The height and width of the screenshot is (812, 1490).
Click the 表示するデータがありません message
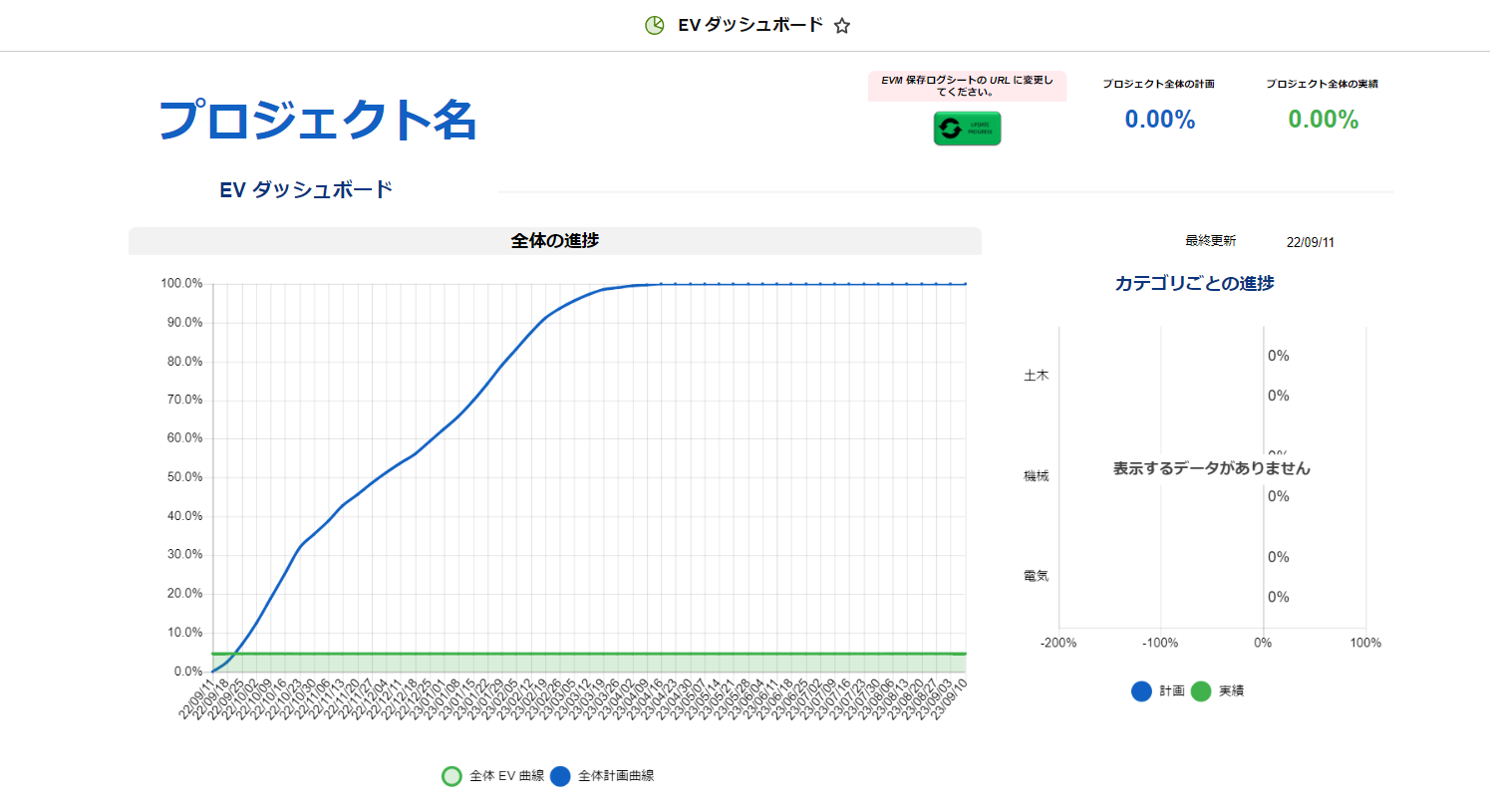[1212, 468]
